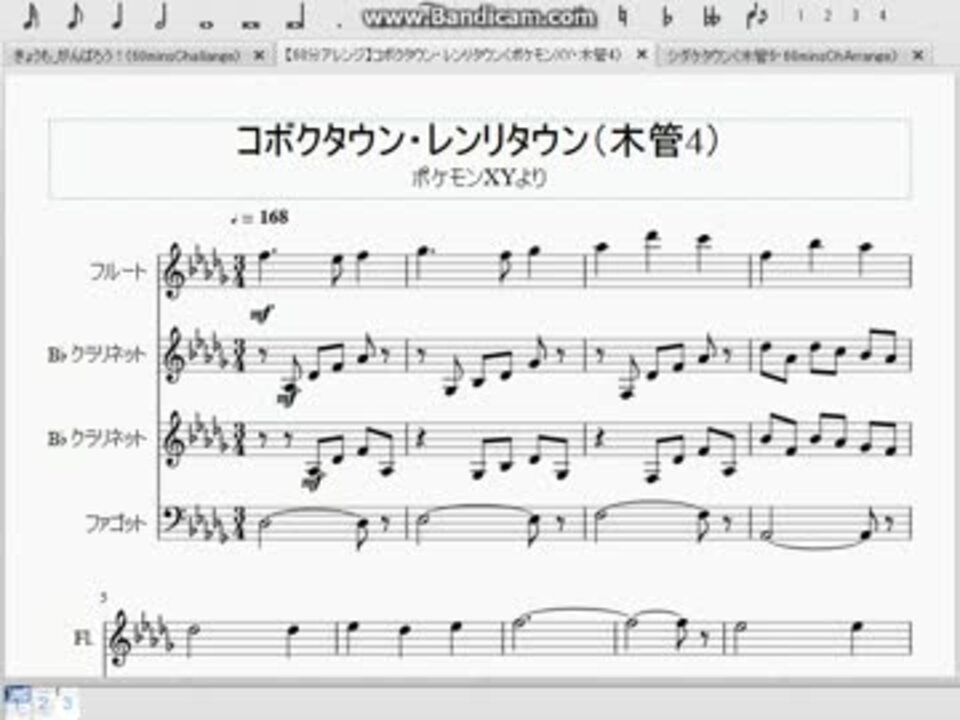Select the flute staff treble clef
This screenshot has width=960, height=720.
(174, 271)
